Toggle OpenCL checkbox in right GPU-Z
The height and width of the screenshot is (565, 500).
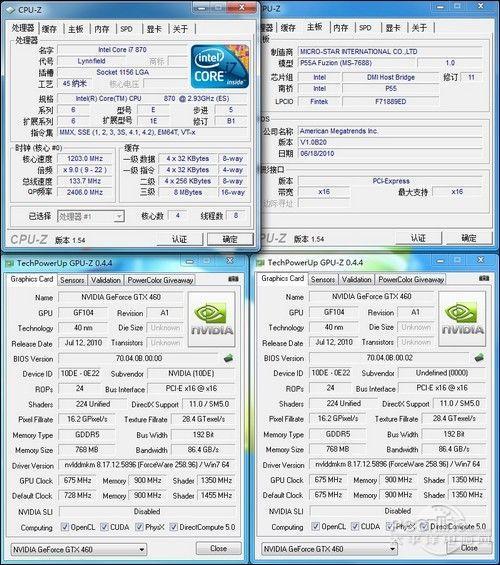coord(316,526)
